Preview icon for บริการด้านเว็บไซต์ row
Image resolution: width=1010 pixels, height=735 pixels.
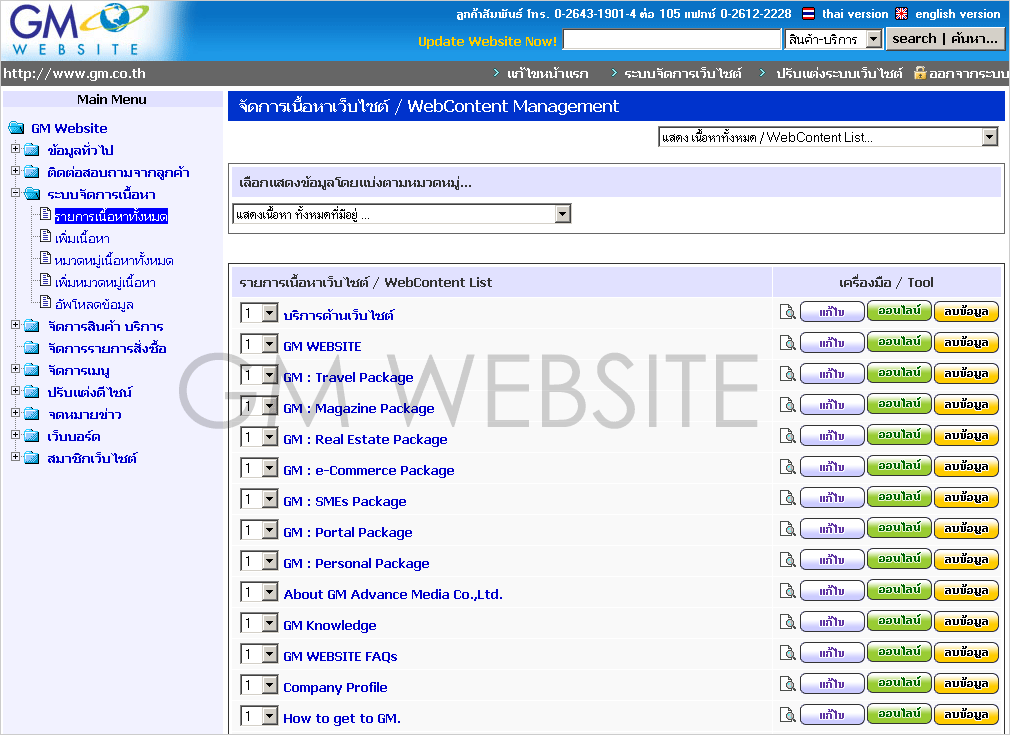pyautogui.click(x=787, y=312)
